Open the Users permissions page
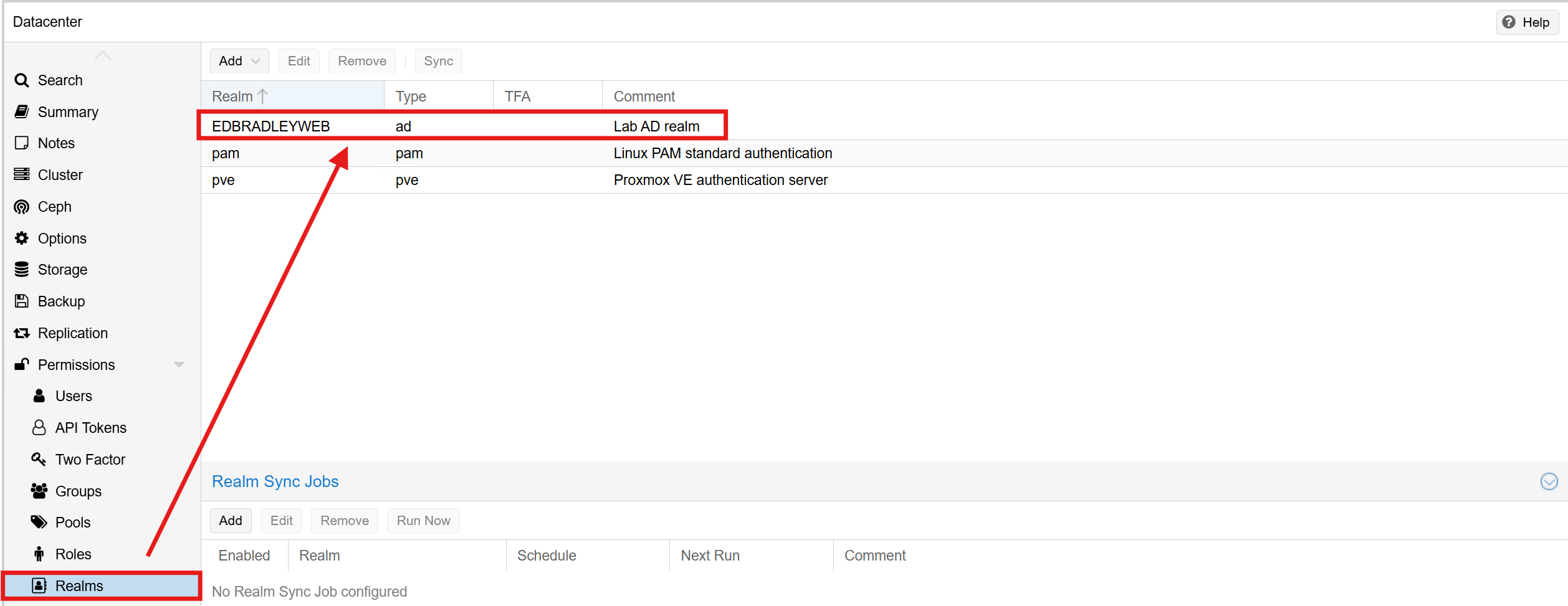The width and height of the screenshot is (1568, 606). coord(73,396)
